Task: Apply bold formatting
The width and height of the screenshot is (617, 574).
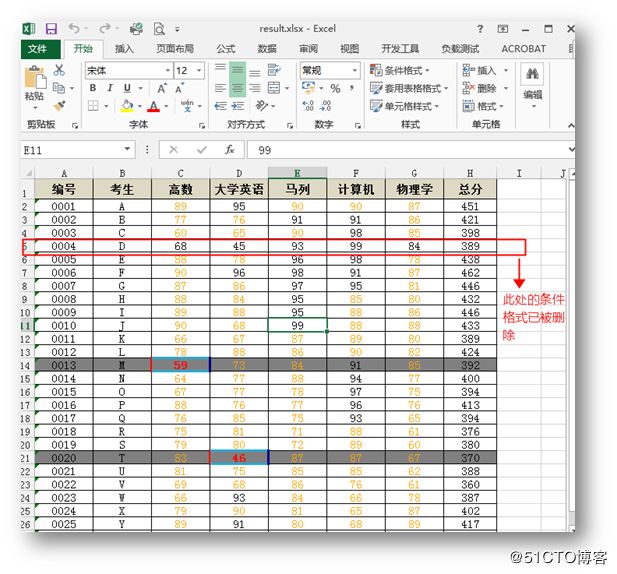Action: click(93, 88)
